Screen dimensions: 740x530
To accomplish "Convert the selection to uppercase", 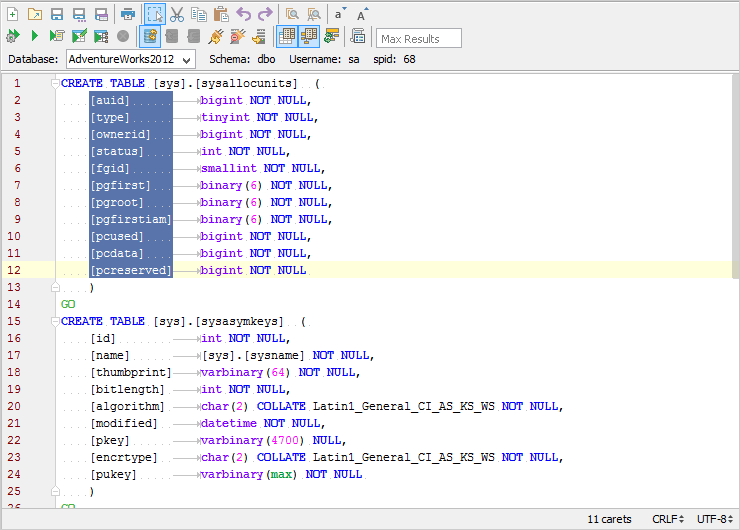I will coord(362,15).
